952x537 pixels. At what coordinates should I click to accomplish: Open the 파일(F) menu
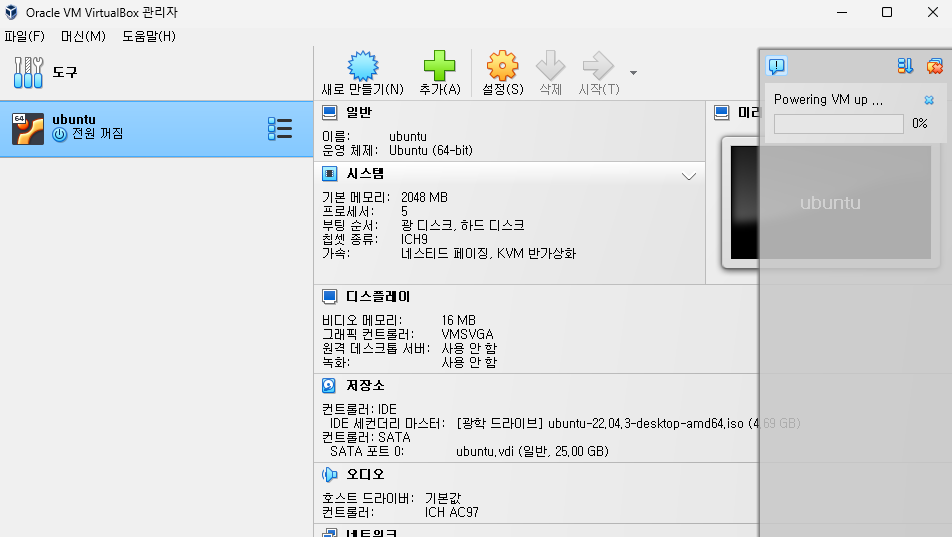(x=24, y=36)
